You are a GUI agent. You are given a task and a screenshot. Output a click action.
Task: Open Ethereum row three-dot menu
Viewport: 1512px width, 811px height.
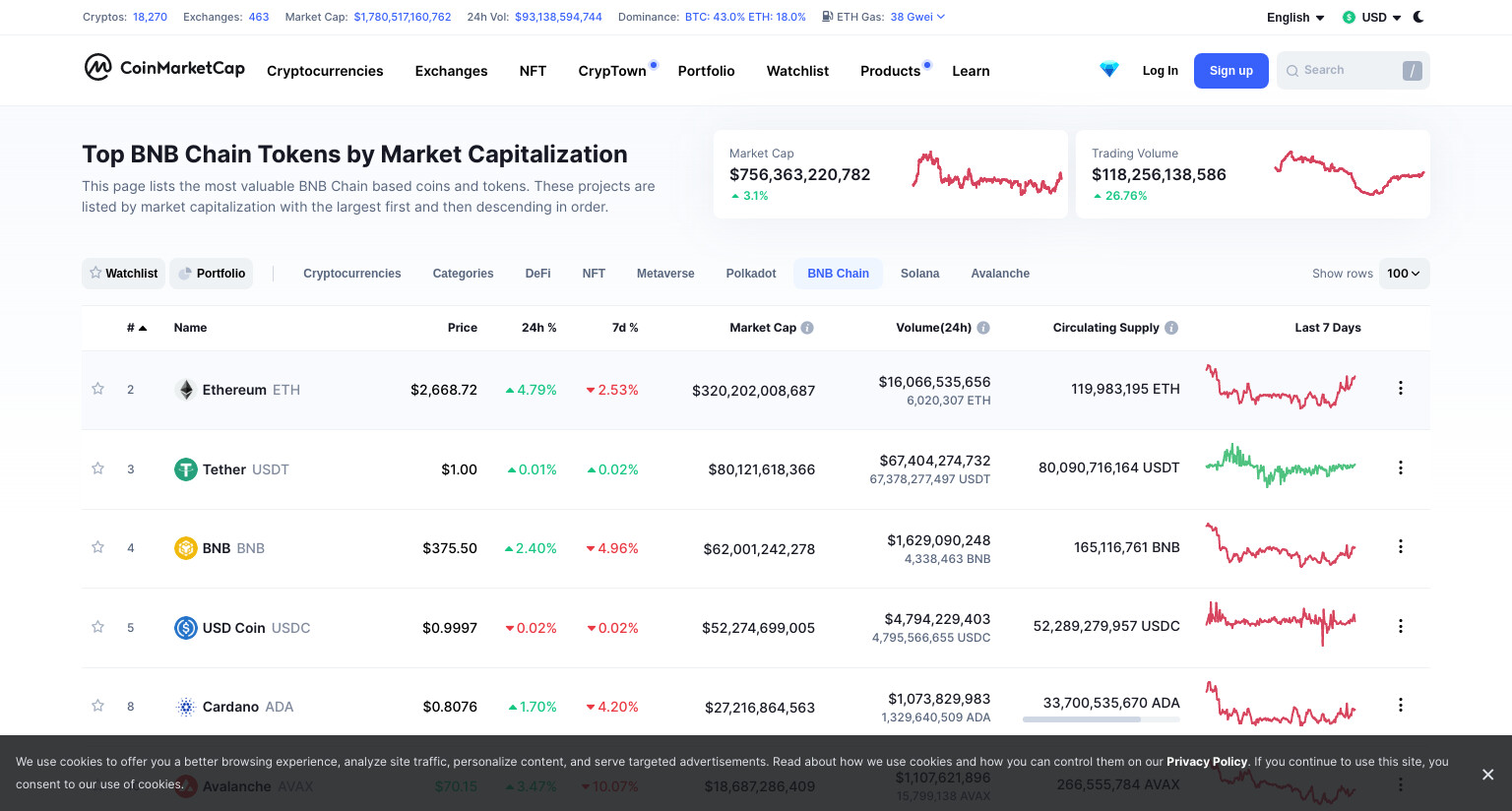point(1401,389)
